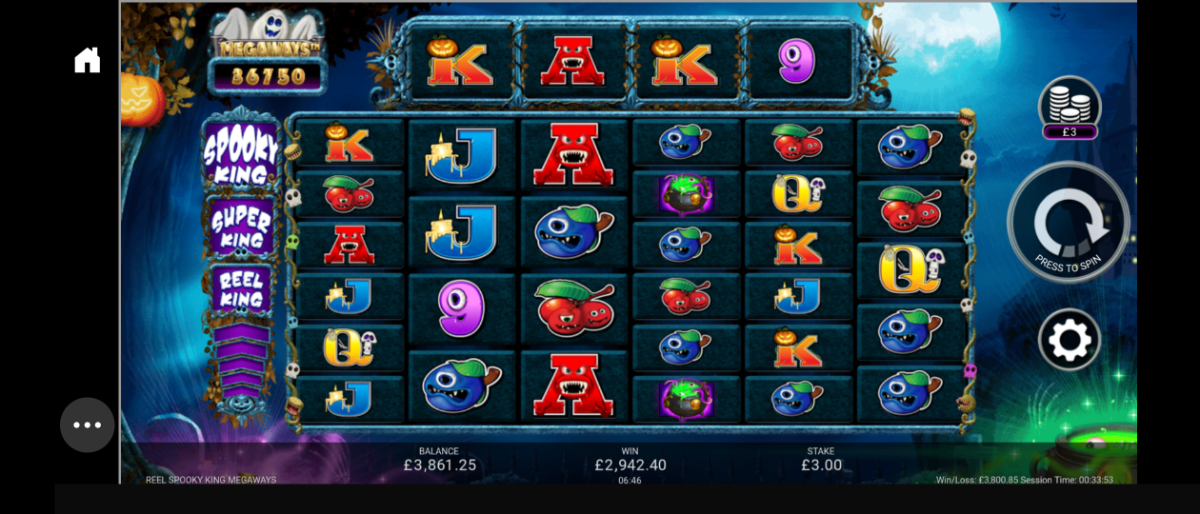Click the purple 9 symbol in second reel
The image size is (1200, 514).
[461, 308]
